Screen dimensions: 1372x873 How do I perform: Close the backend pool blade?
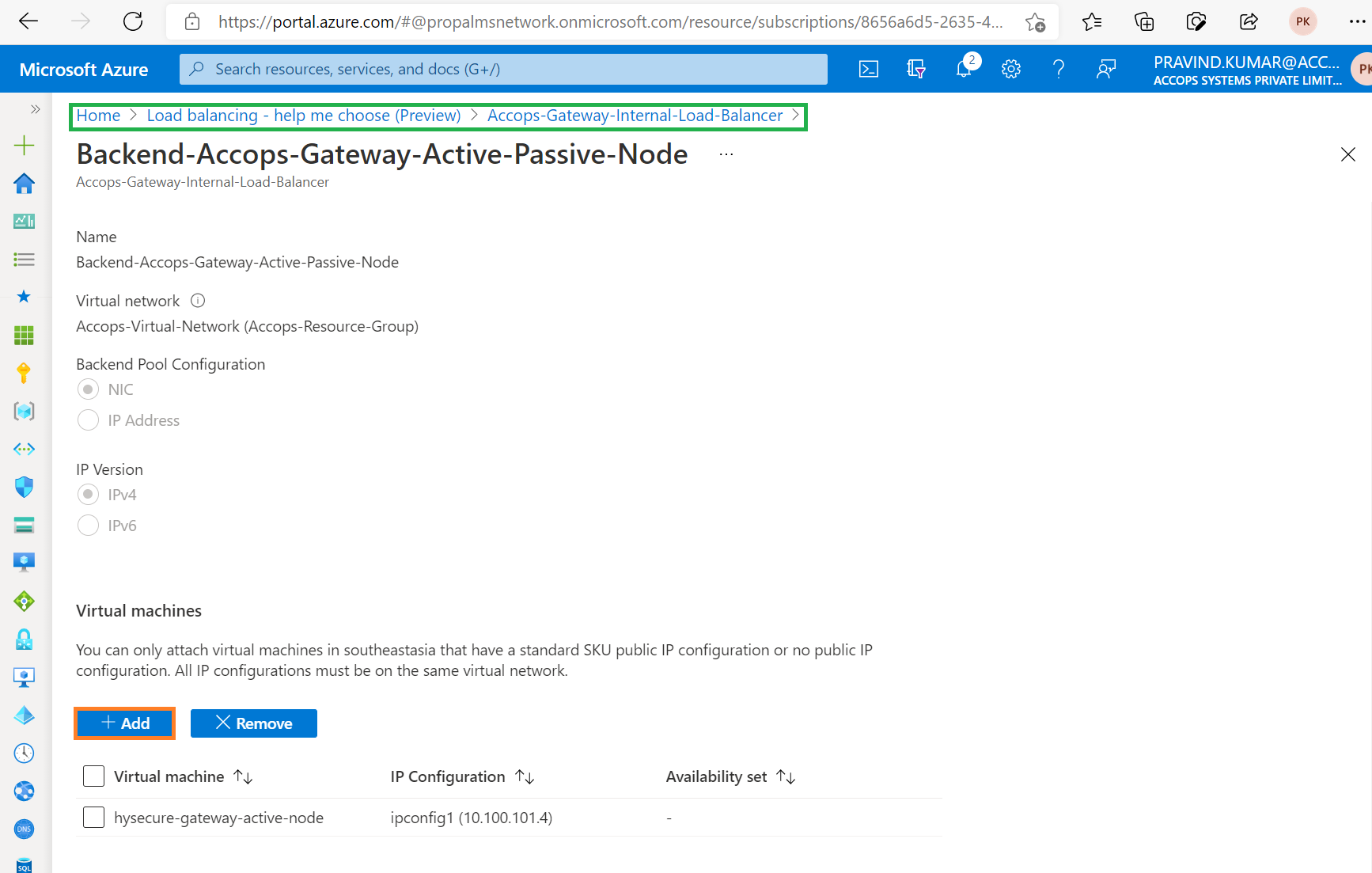(1348, 154)
